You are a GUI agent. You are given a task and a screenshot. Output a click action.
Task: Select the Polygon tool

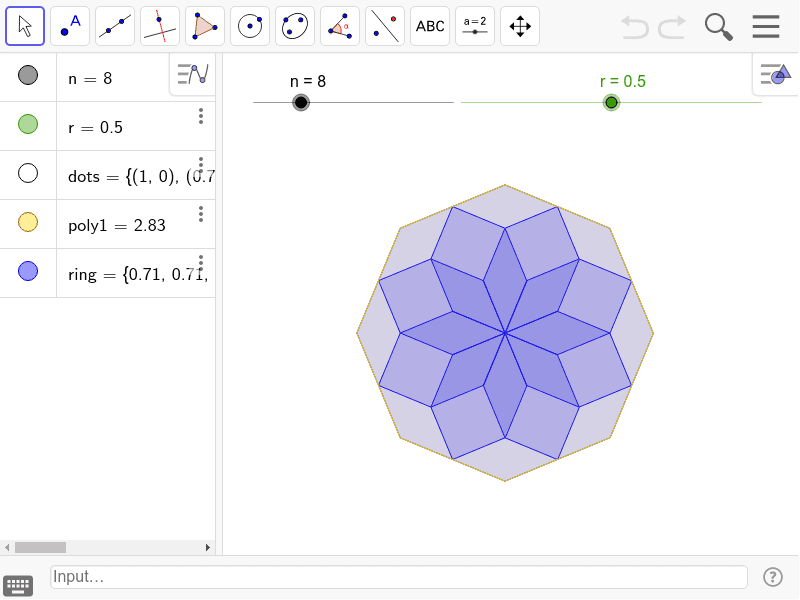coord(205,26)
